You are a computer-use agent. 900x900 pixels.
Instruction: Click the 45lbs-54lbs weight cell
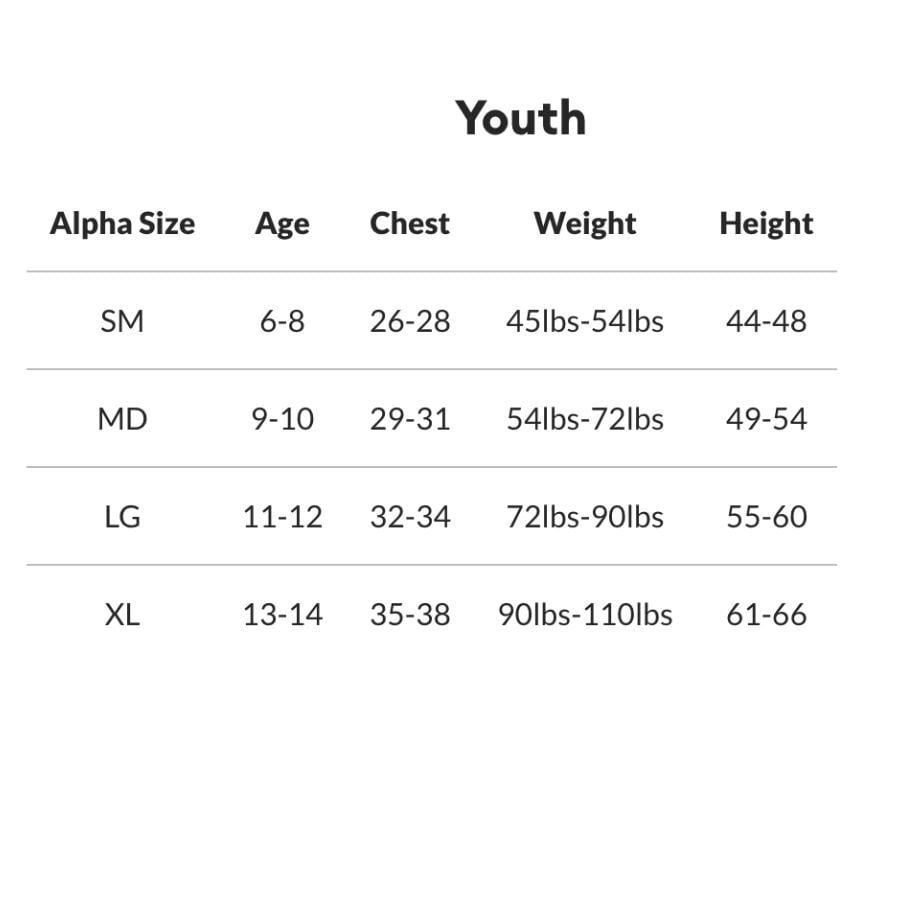(584, 321)
